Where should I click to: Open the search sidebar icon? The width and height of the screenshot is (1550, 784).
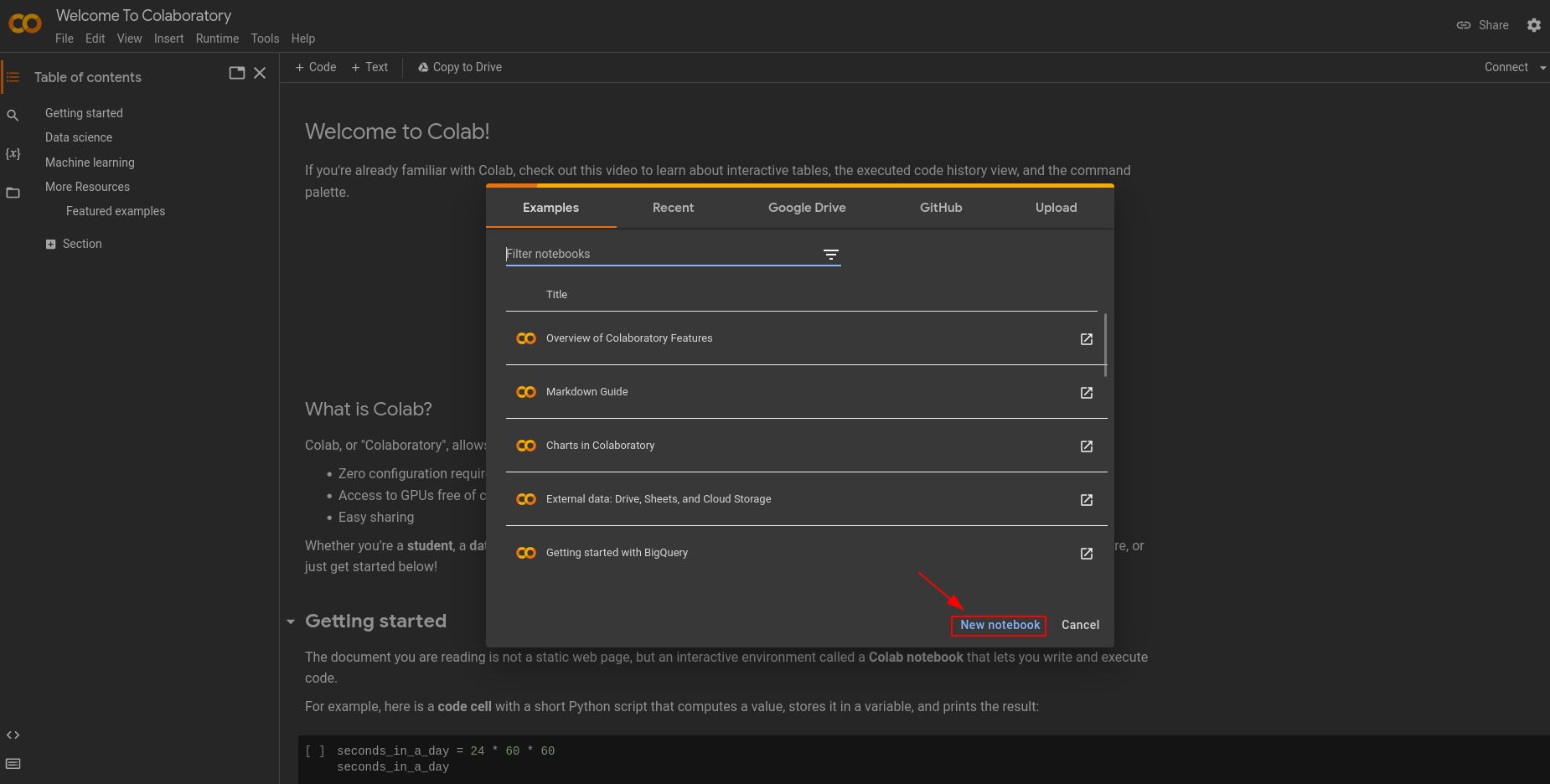[x=13, y=116]
